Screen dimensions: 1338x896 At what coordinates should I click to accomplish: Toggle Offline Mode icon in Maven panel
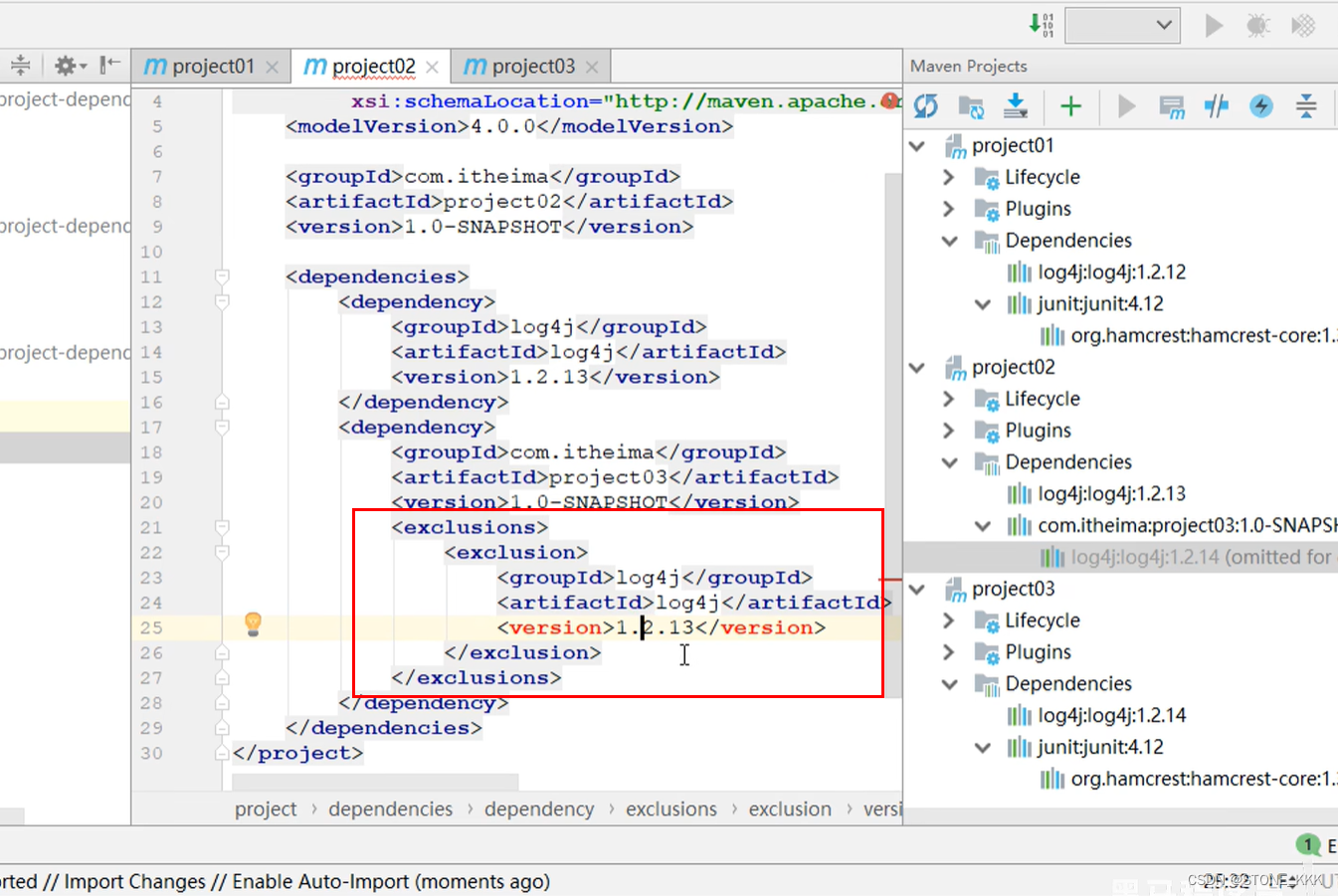tap(1217, 106)
